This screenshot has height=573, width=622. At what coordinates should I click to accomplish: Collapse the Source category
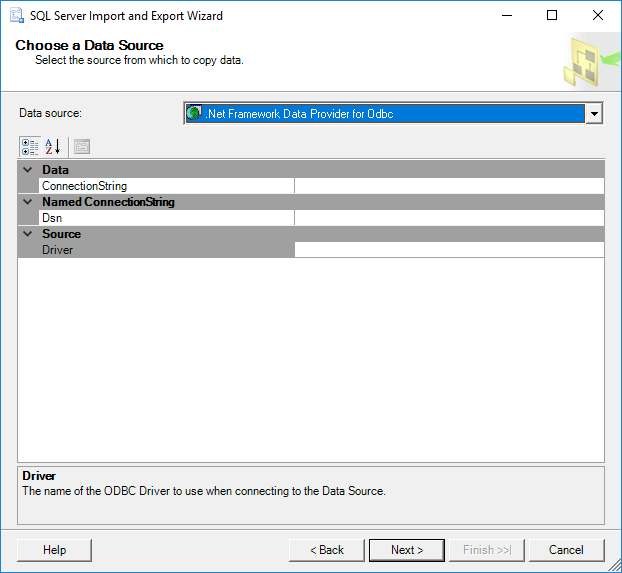click(x=28, y=234)
